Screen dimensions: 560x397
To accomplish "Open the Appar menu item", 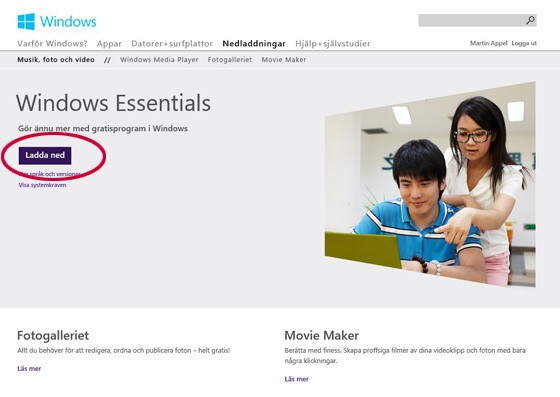I will click(109, 44).
